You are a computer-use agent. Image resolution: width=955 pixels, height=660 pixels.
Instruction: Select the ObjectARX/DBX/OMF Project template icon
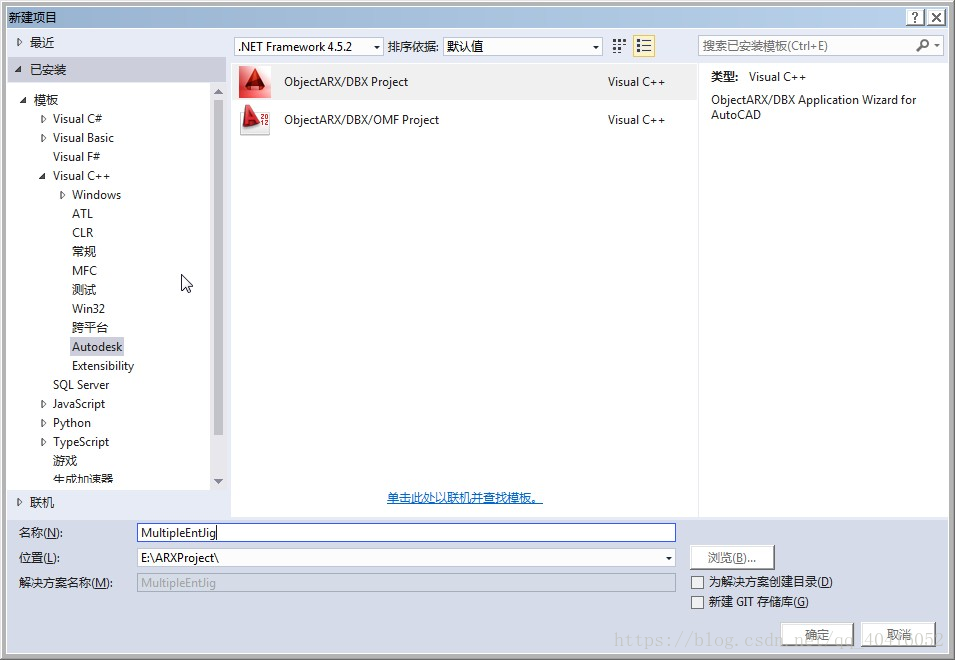click(x=255, y=119)
